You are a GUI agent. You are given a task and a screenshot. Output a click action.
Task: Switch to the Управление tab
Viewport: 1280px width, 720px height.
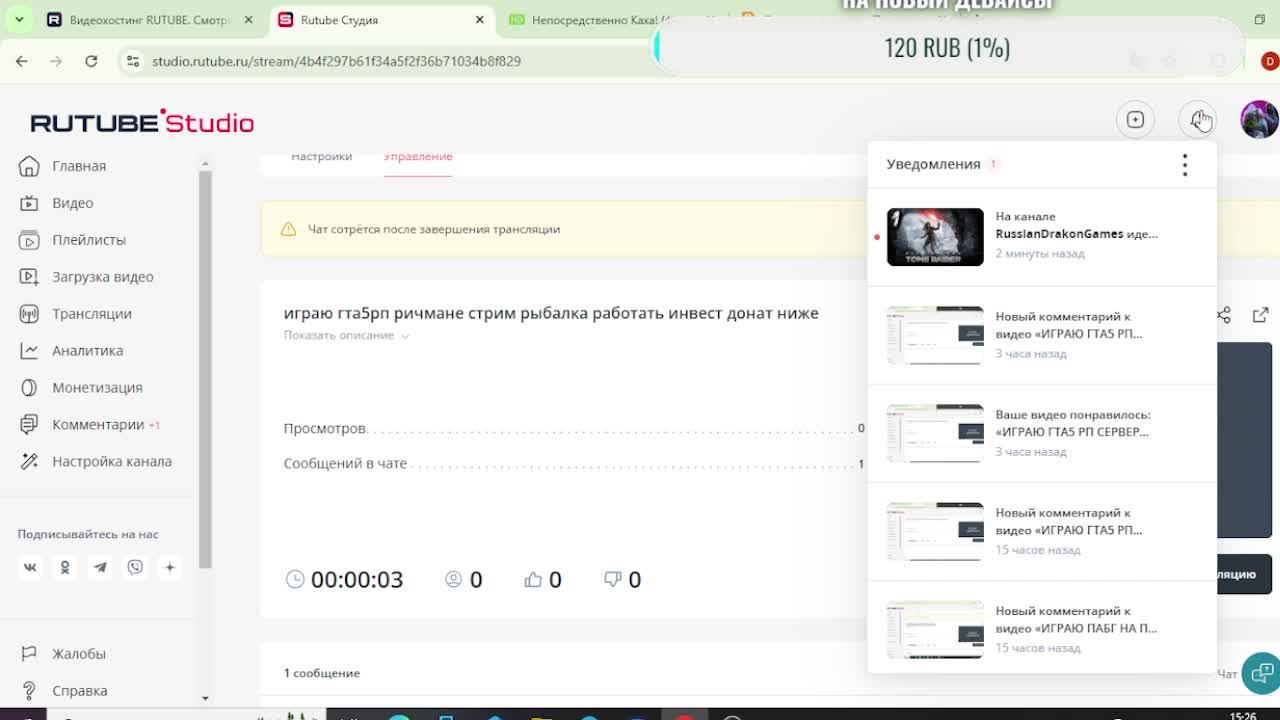[x=418, y=157]
